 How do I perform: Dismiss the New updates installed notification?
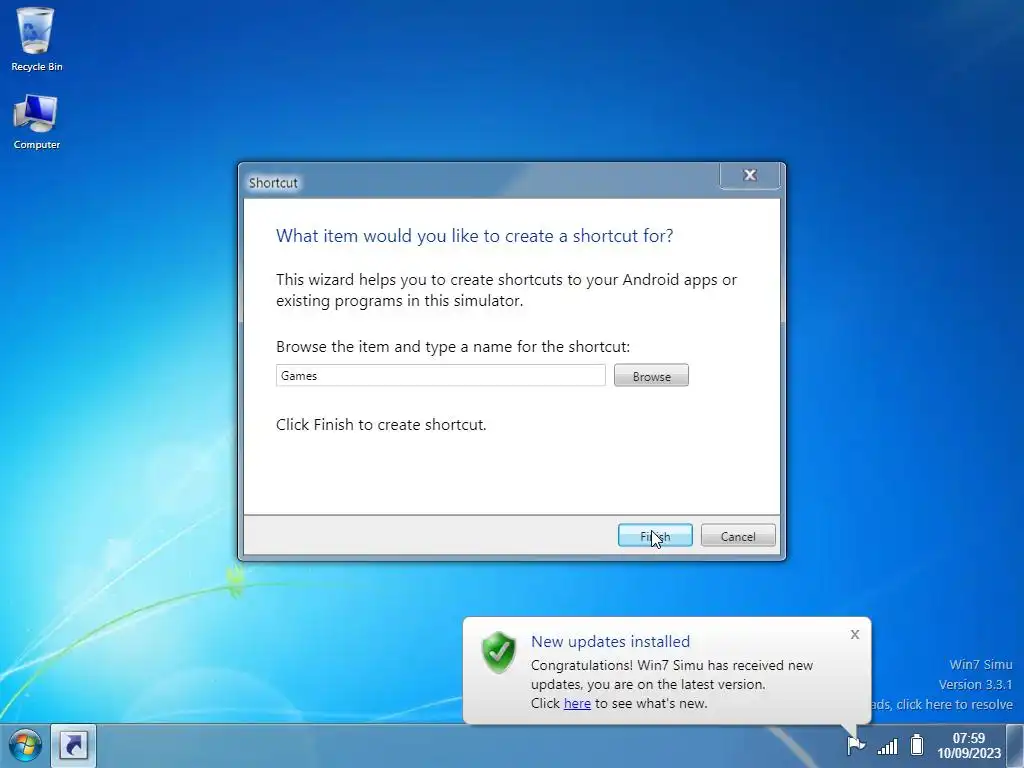click(855, 635)
